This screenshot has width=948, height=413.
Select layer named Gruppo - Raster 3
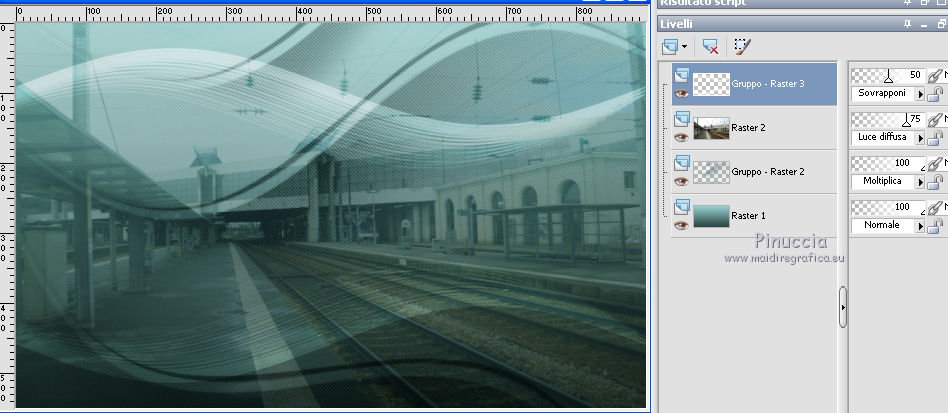click(x=768, y=84)
